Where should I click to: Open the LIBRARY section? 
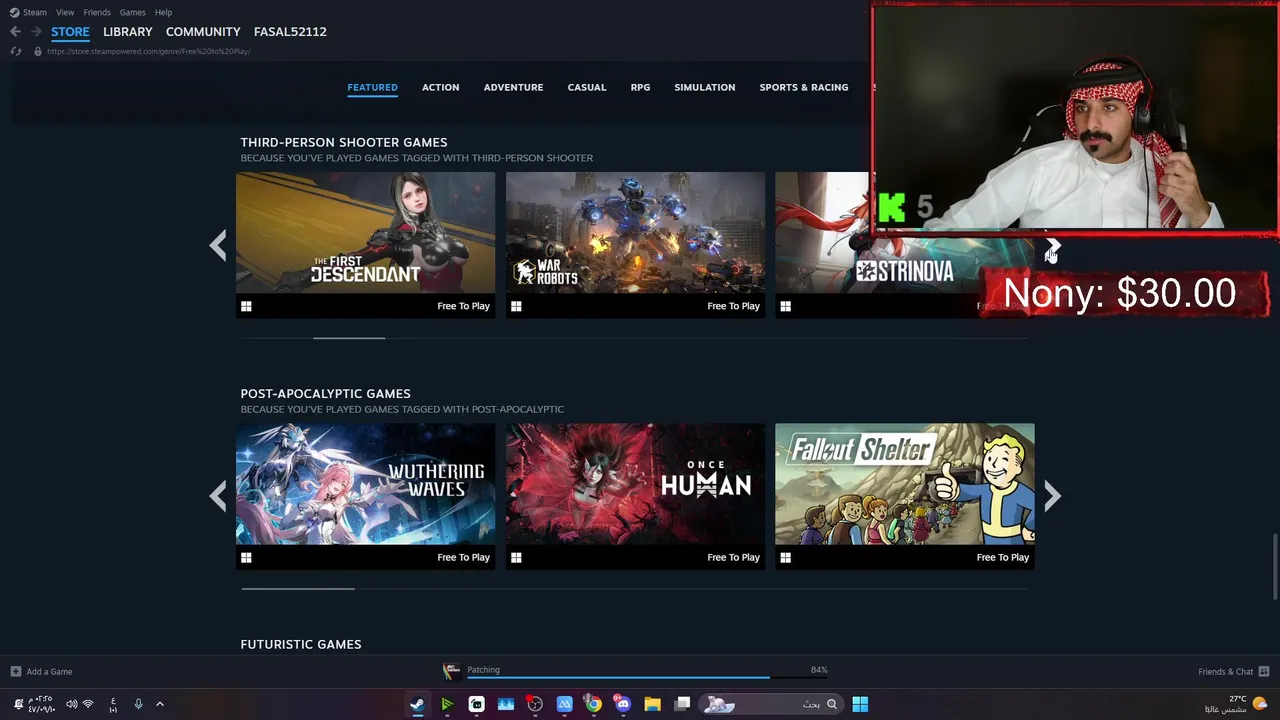point(128,32)
